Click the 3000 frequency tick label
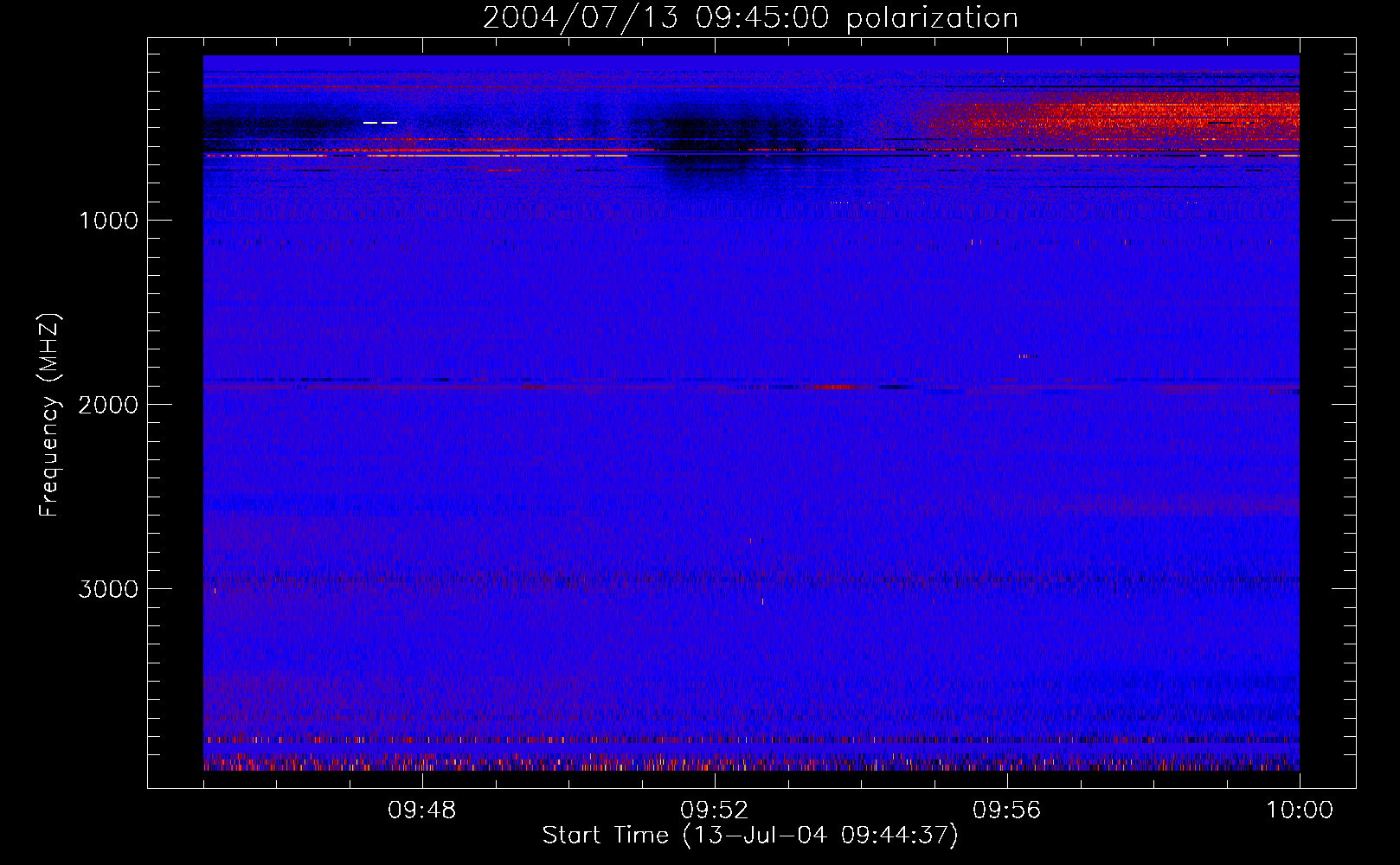 [108, 589]
